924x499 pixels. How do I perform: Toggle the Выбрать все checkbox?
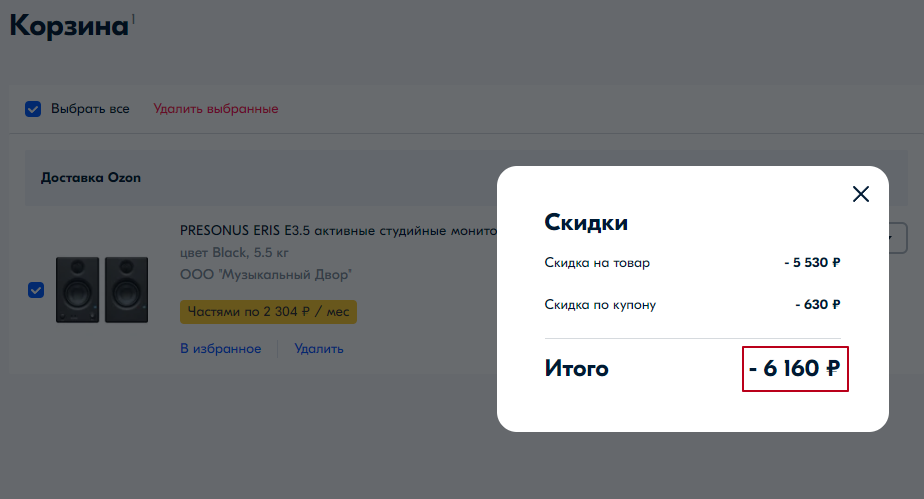point(33,109)
